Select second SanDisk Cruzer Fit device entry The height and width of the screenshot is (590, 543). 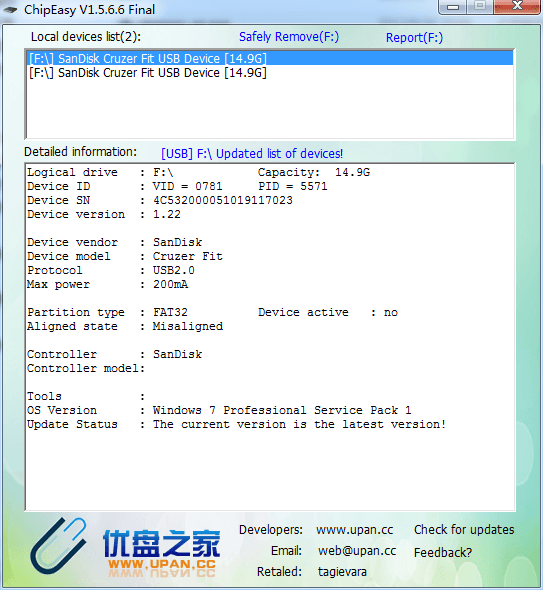[270, 72]
